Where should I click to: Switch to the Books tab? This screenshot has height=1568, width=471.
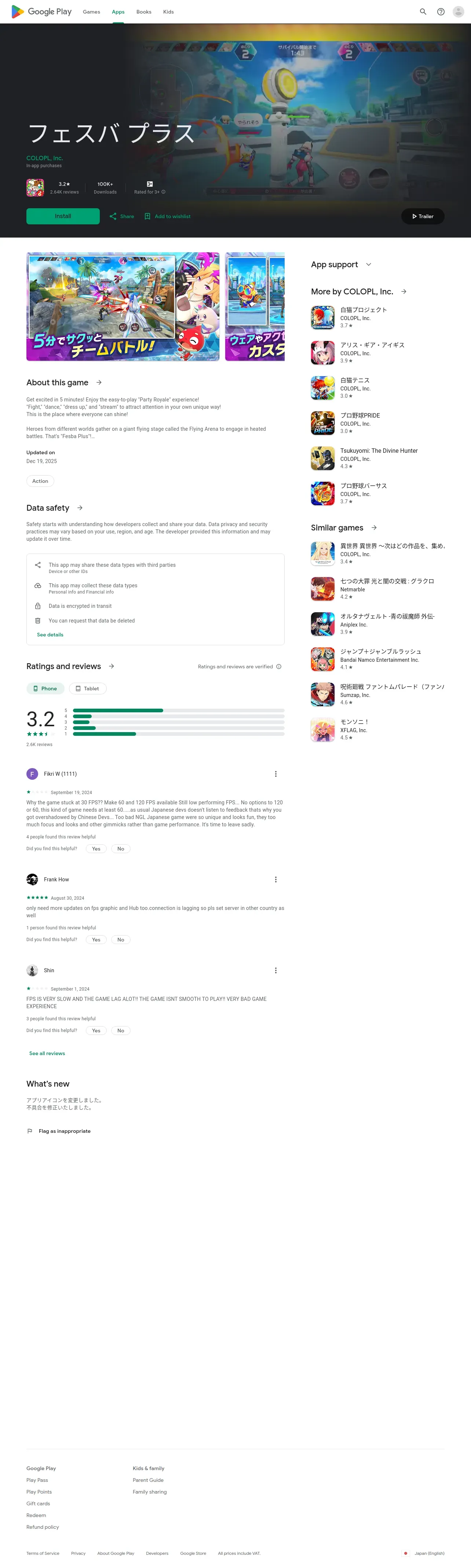coord(144,12)
